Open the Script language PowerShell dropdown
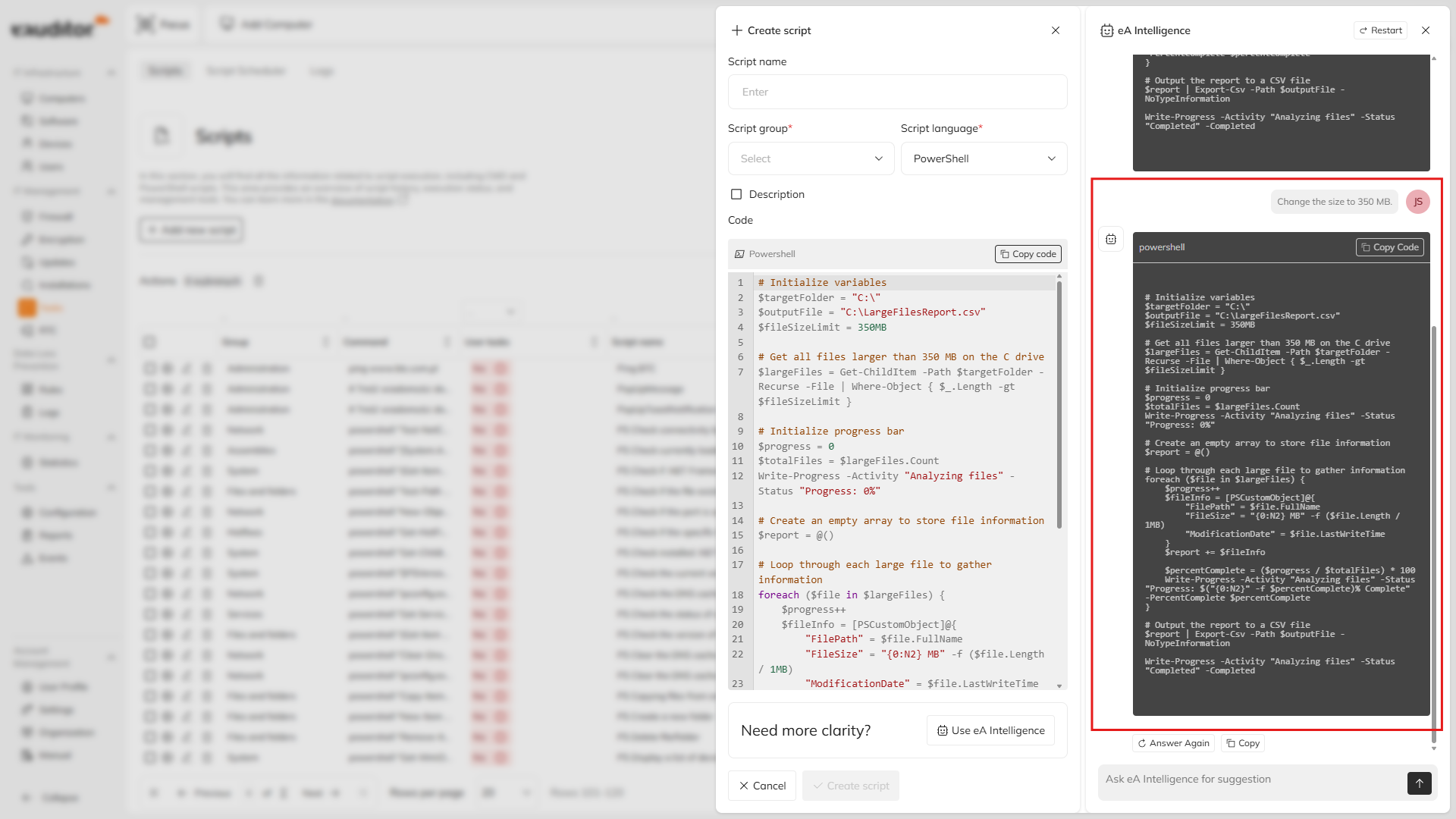The image size is (1456, 819). (984, 158)
